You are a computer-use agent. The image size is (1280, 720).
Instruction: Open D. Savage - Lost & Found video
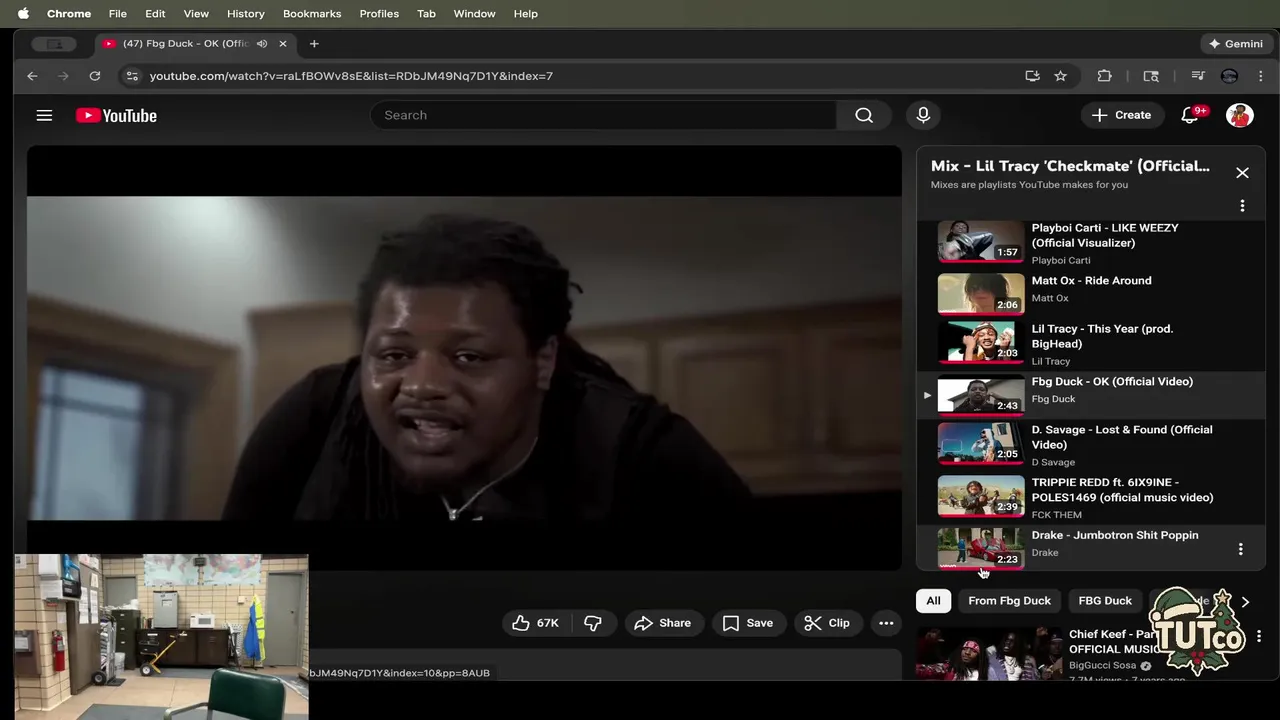(x=1090, y=444)
